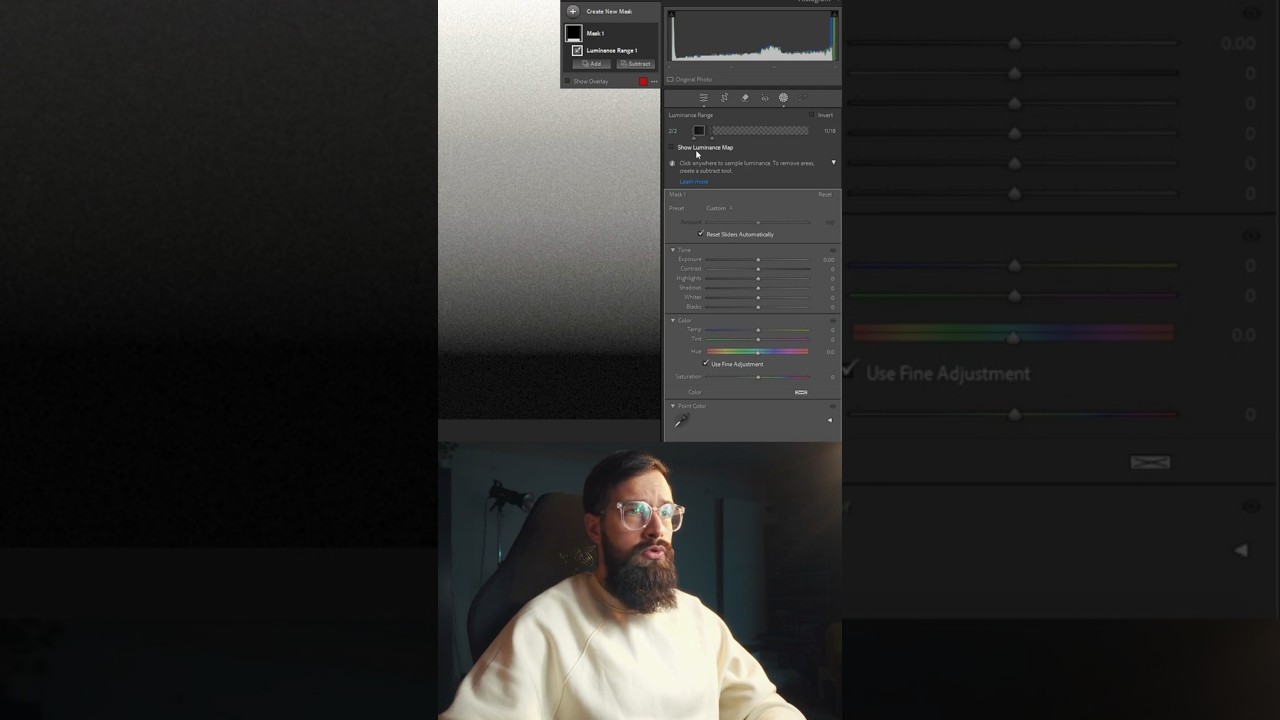Collapse the Point Color section
The height and width of the screenshot is (720, 1280).
pyautogui.click(x=673, y=406)
